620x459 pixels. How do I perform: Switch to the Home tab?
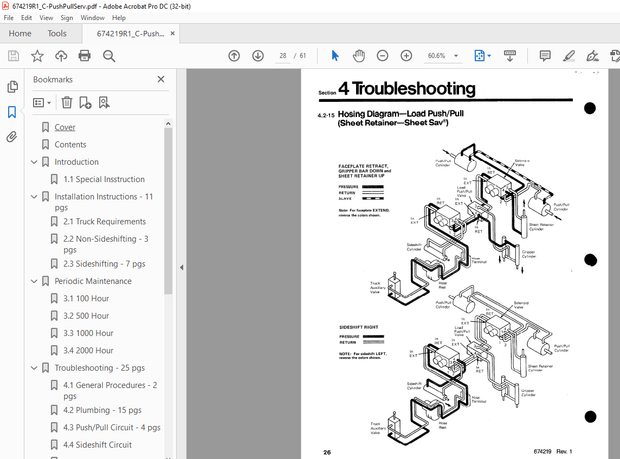(20, 34)
